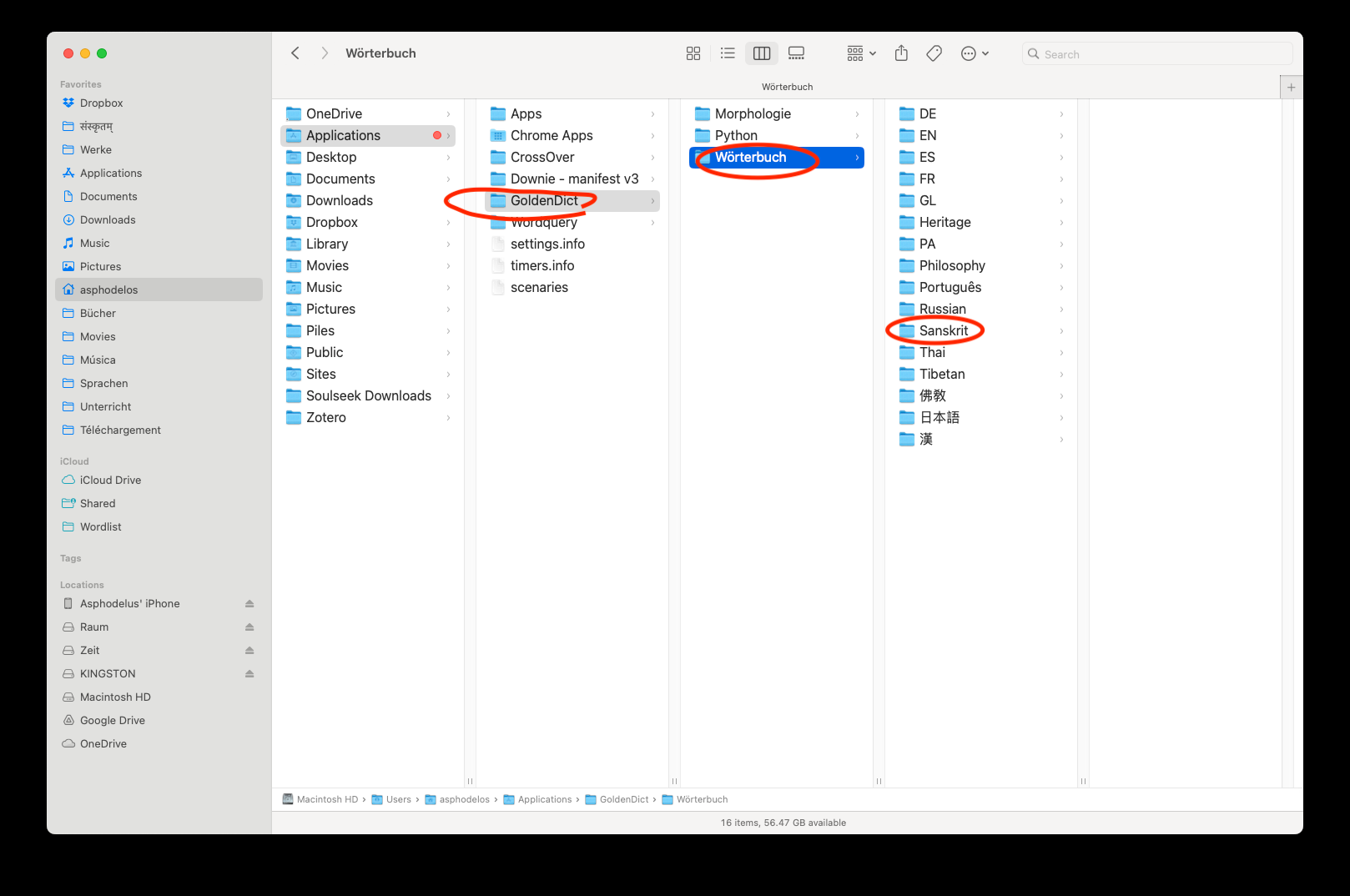Switch to list view
Viewport: 1350px width, 896px height.
coord(728,53)
